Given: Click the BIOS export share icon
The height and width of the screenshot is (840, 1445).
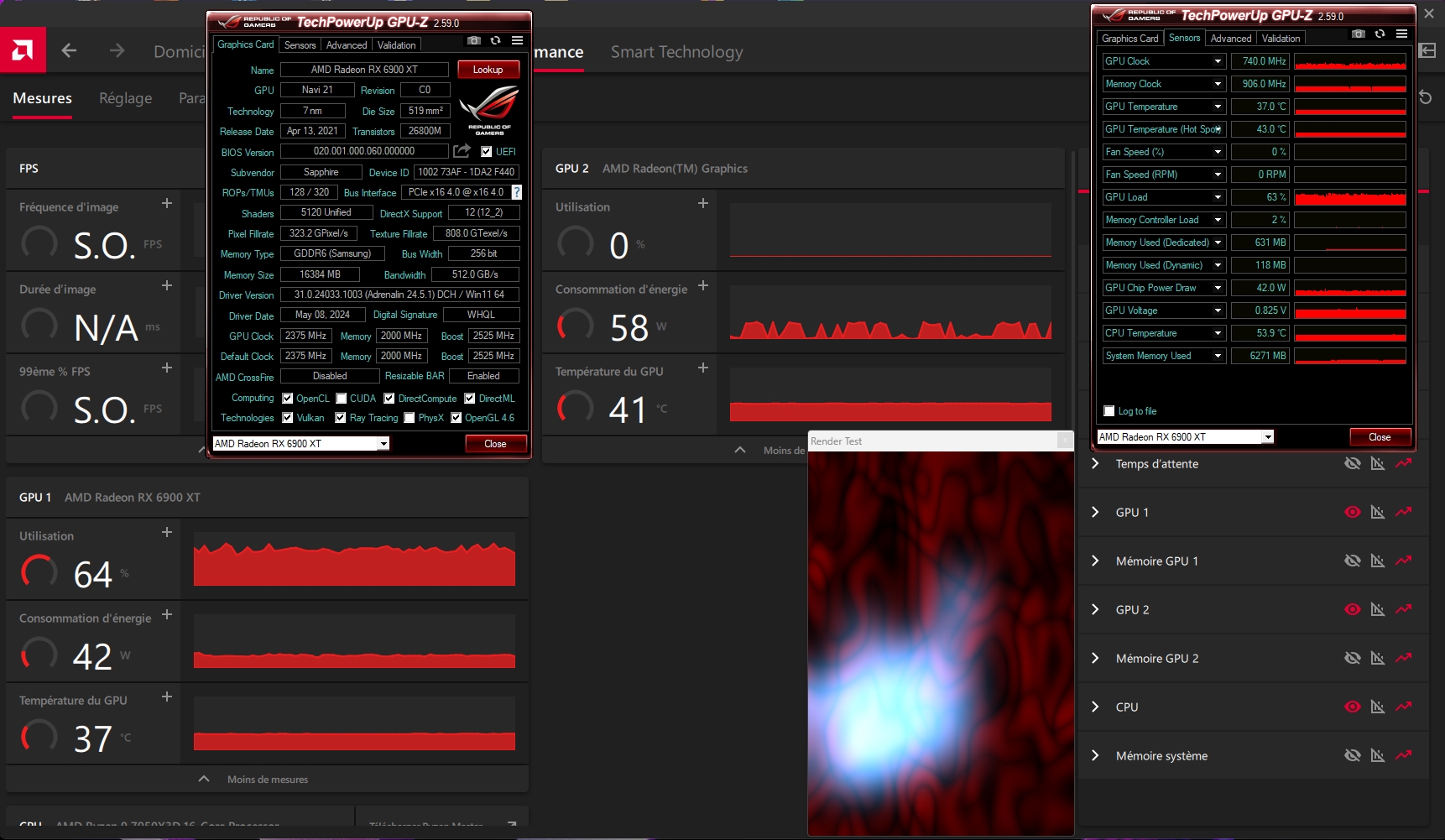Looking at the screenshot, I should tap(462, 151).
